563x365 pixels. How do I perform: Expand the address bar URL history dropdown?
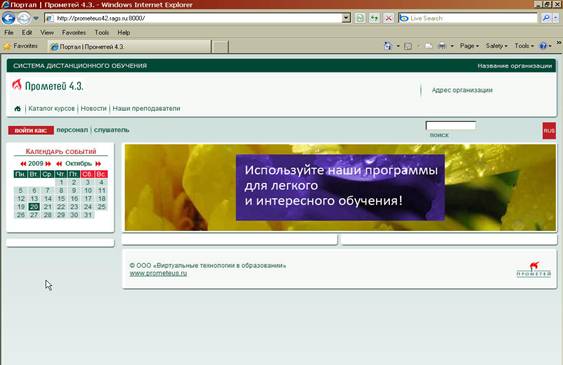click(x=346, y=18)
